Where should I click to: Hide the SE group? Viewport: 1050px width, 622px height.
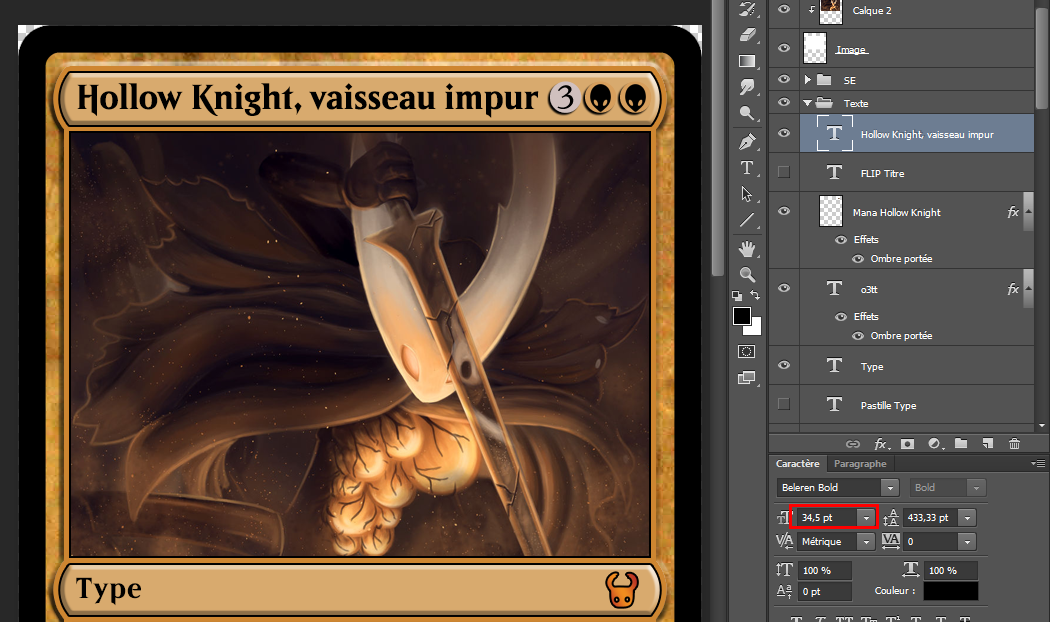click(x=784, y=79)
